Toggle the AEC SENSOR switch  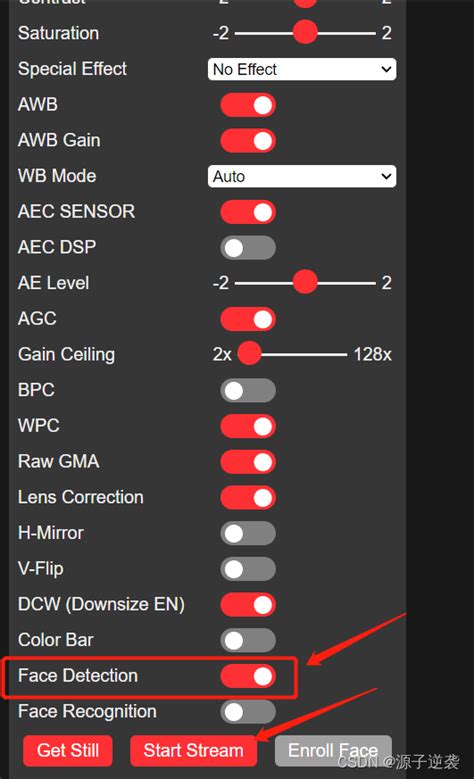point(248,212)
